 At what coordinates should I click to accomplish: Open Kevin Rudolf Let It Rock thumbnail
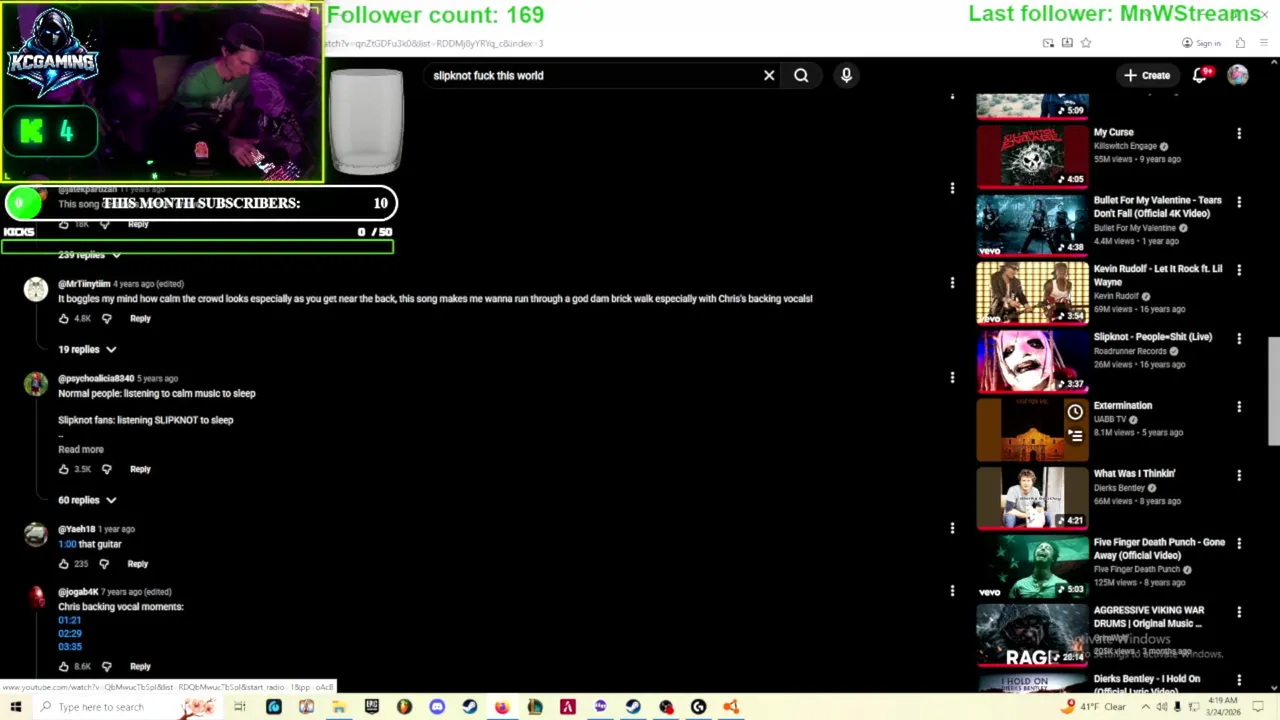click(x=1032, y=293)
